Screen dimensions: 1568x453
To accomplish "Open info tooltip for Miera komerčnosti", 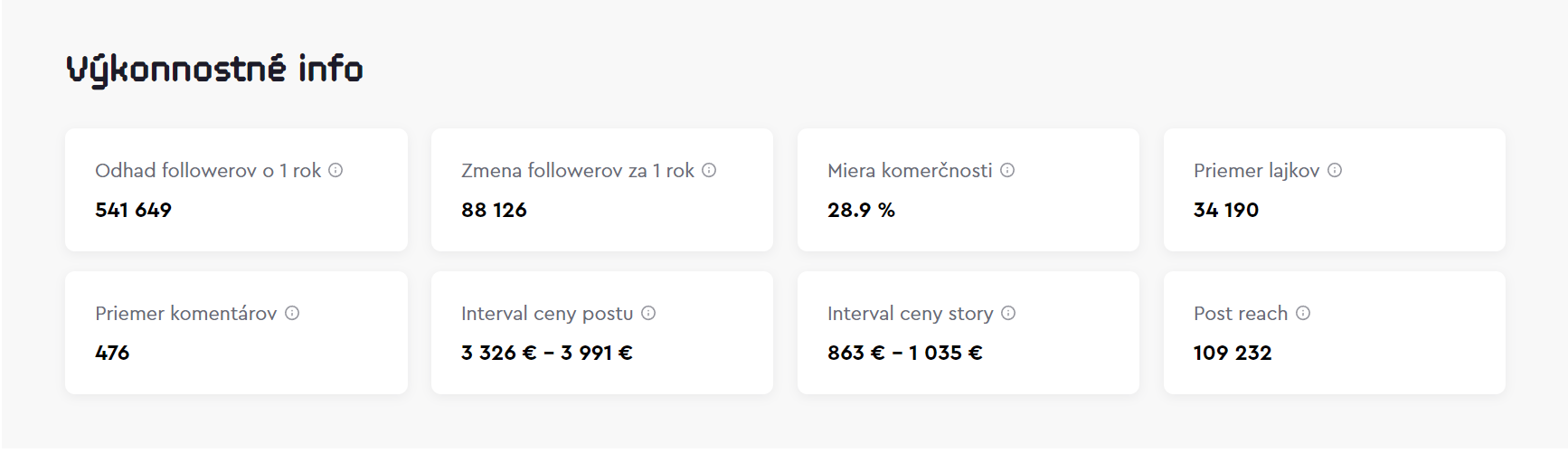I will click(x=1007, y=170).
